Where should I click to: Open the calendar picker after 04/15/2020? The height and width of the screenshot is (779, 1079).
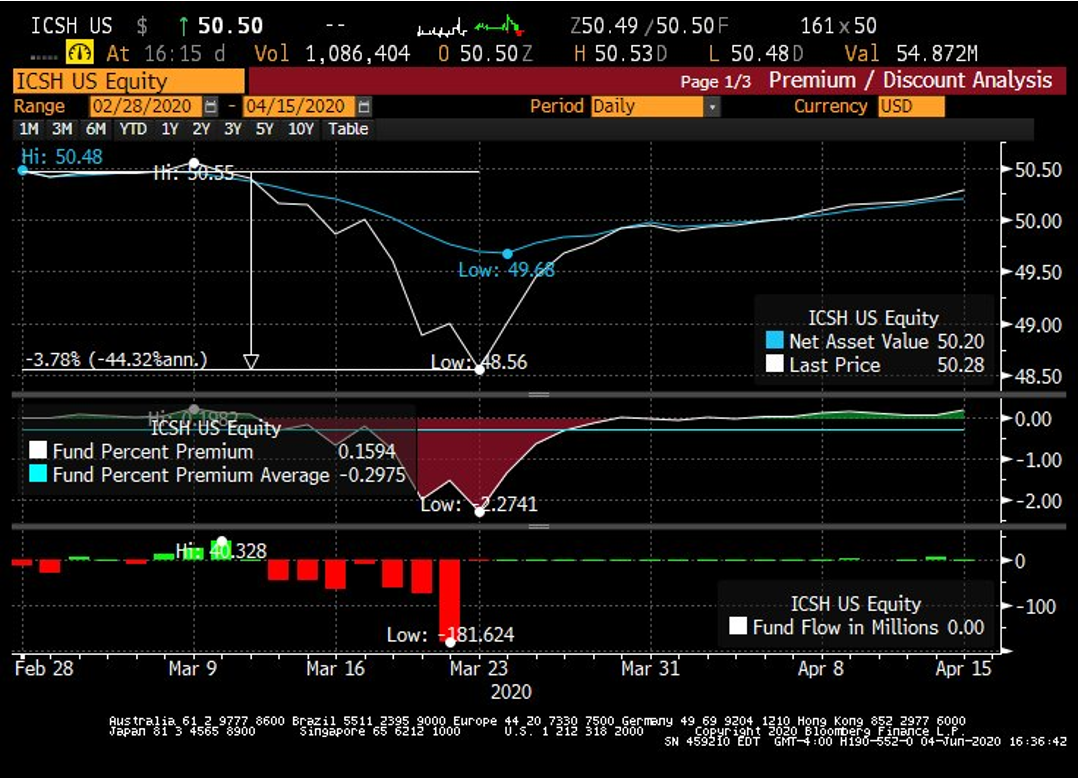pyautogui.click(x=364, y=106)
